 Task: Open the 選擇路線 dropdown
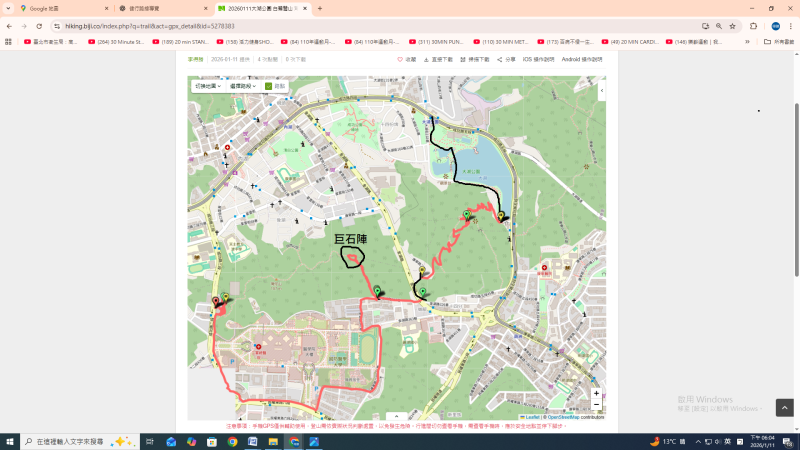pyautogui.click(x=243, y=87)
